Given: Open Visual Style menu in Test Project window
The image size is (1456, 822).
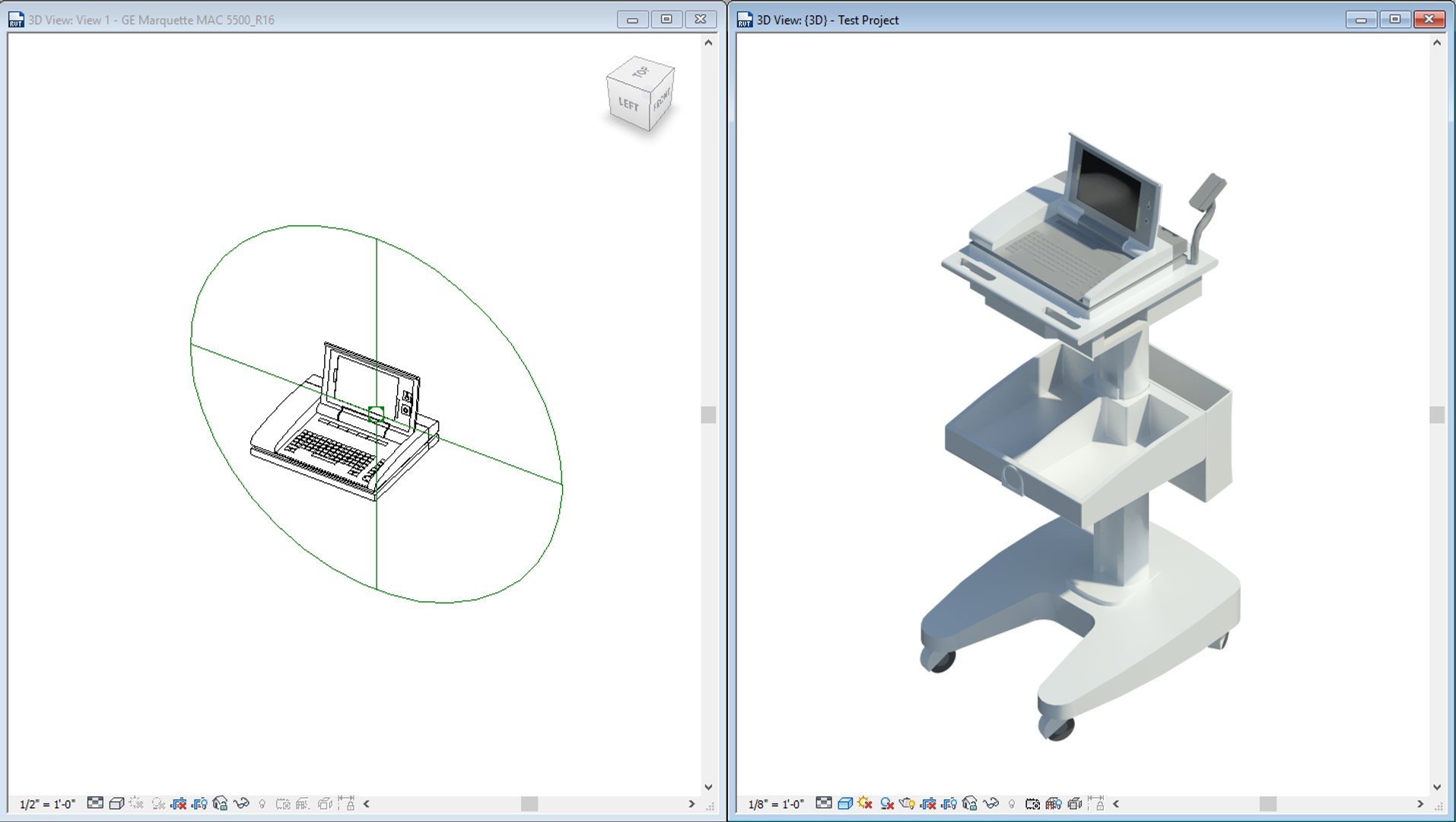Looking at the screenshot, I should tap(845, 804).
